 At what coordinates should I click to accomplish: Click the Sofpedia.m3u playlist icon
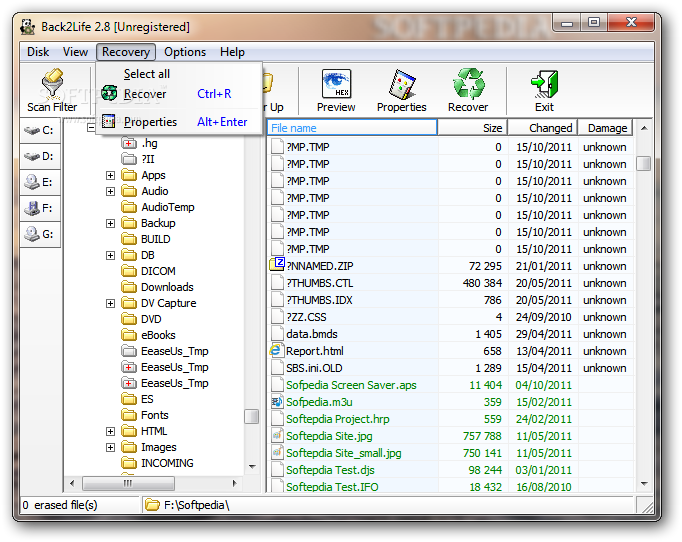pos(277,401)
